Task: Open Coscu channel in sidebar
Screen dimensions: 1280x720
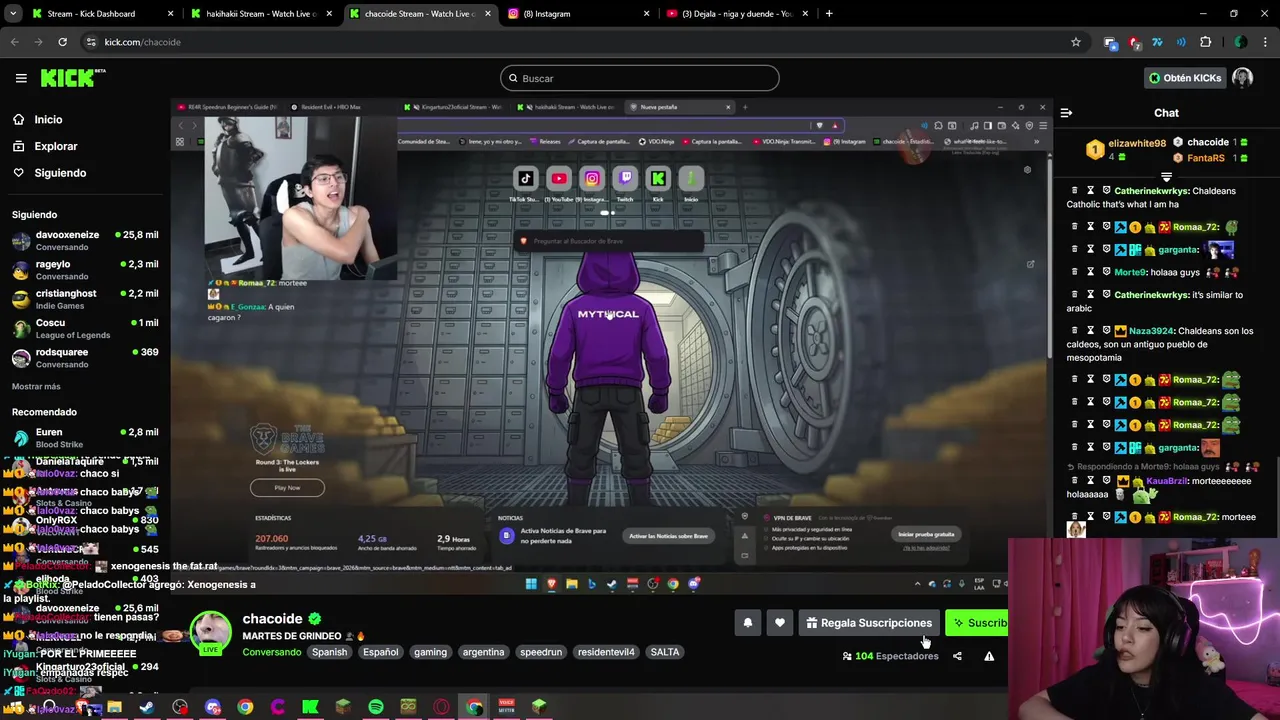Action: [x=84, y=328]
